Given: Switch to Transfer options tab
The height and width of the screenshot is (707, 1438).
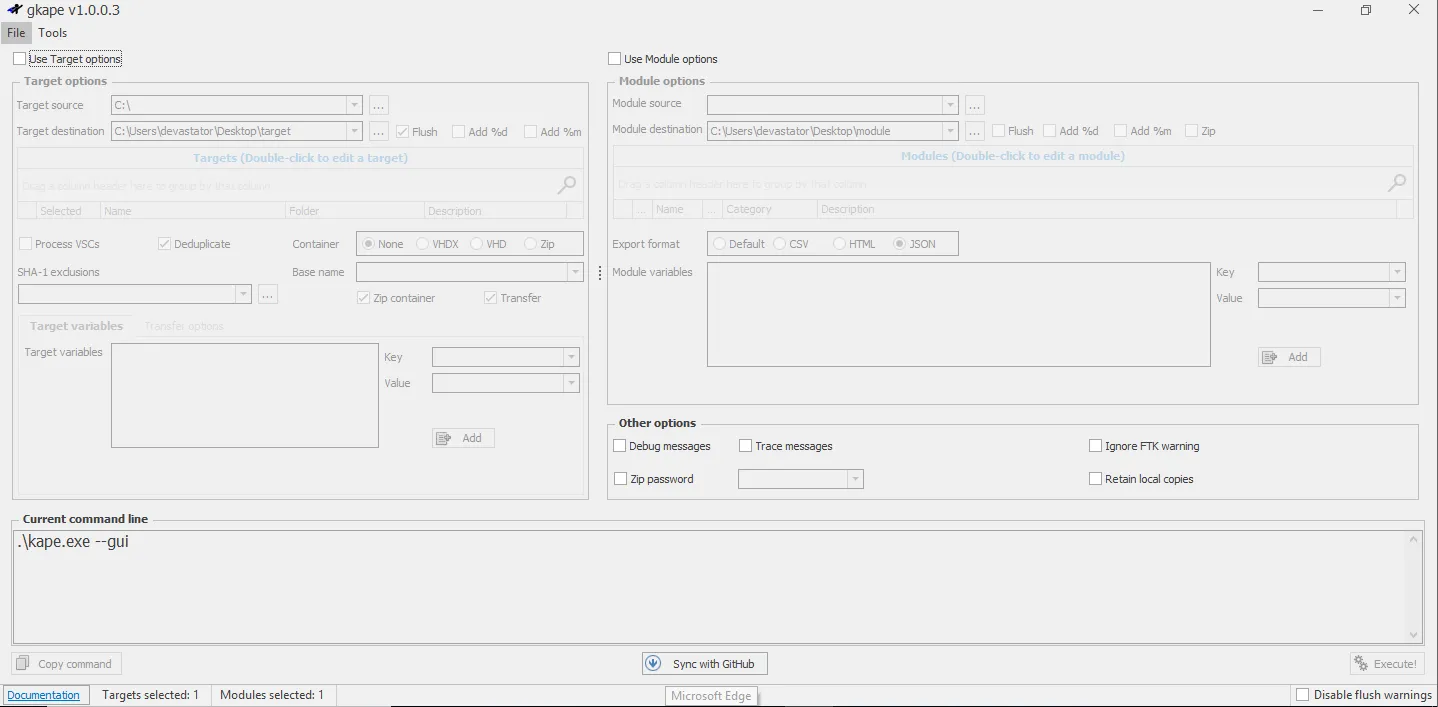Looking at the screenshot, I should tap(184, 326).
